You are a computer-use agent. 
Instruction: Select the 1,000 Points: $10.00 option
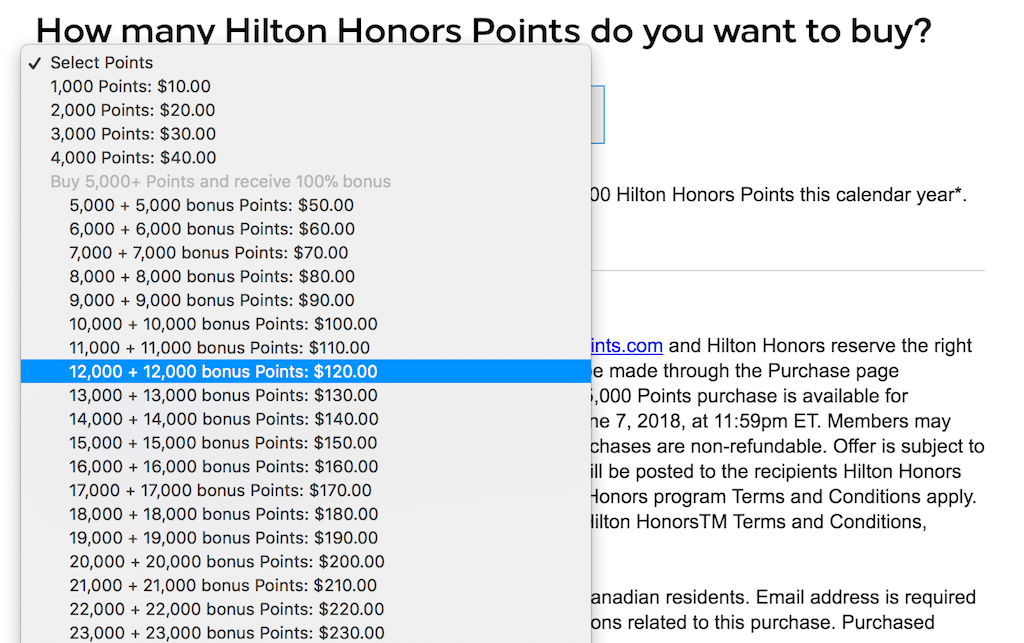coord(131,87)
